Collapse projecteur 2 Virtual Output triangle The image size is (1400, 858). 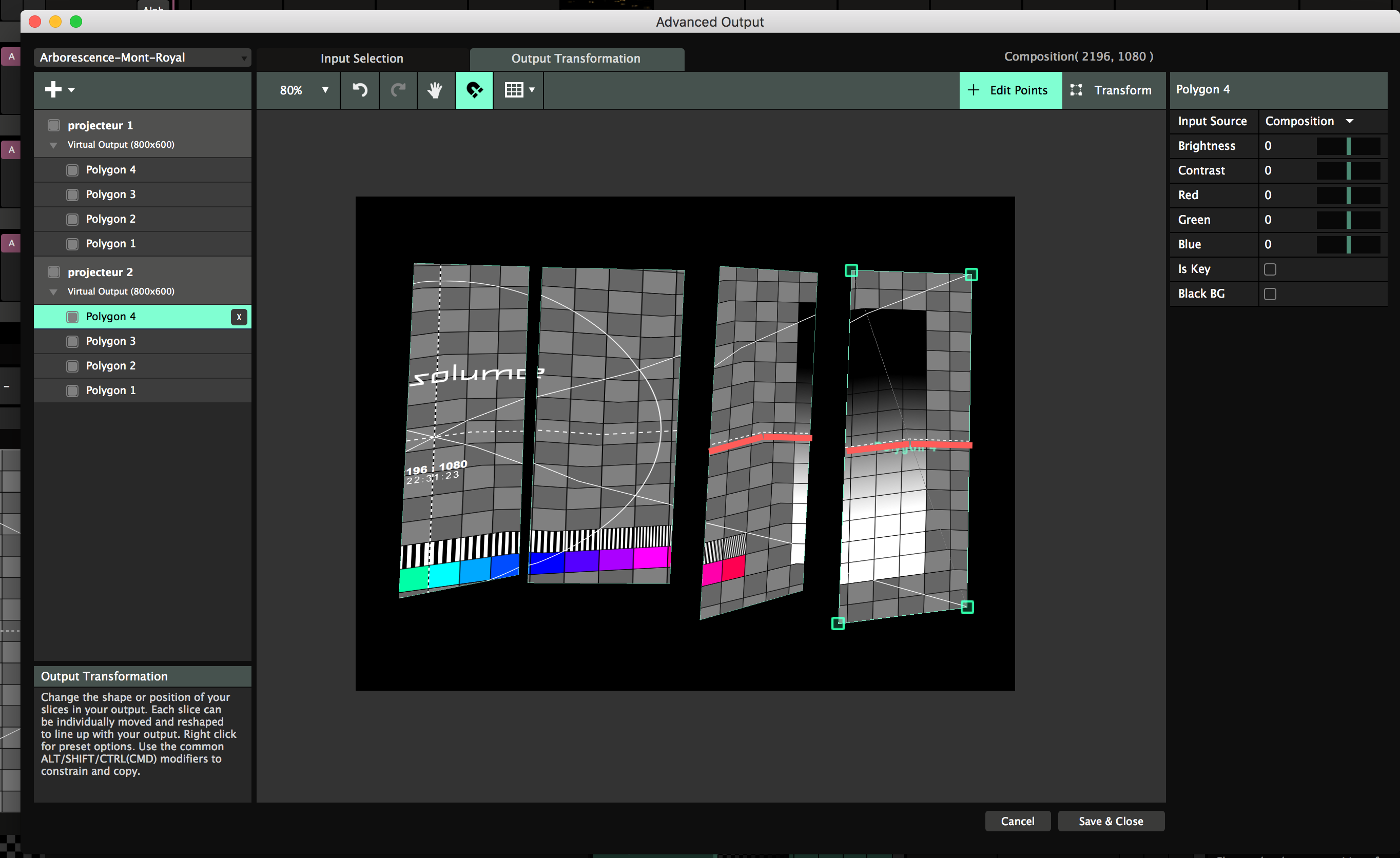(53, 292)
